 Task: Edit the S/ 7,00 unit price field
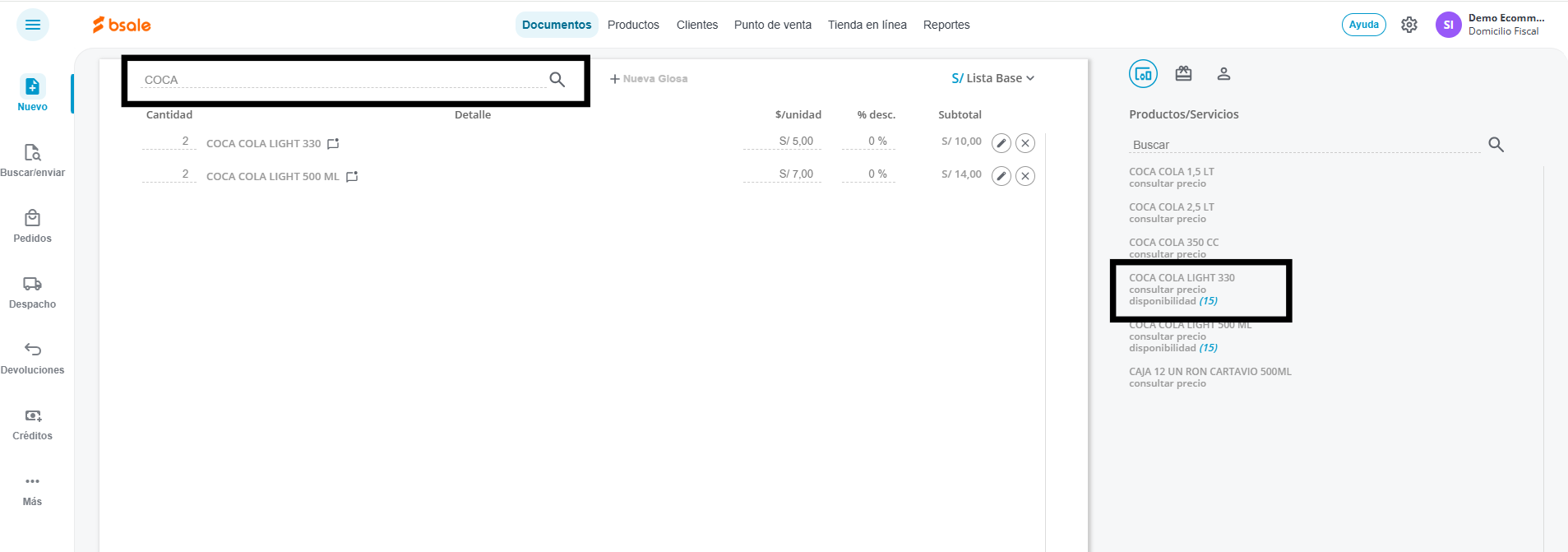click(782, 174)
